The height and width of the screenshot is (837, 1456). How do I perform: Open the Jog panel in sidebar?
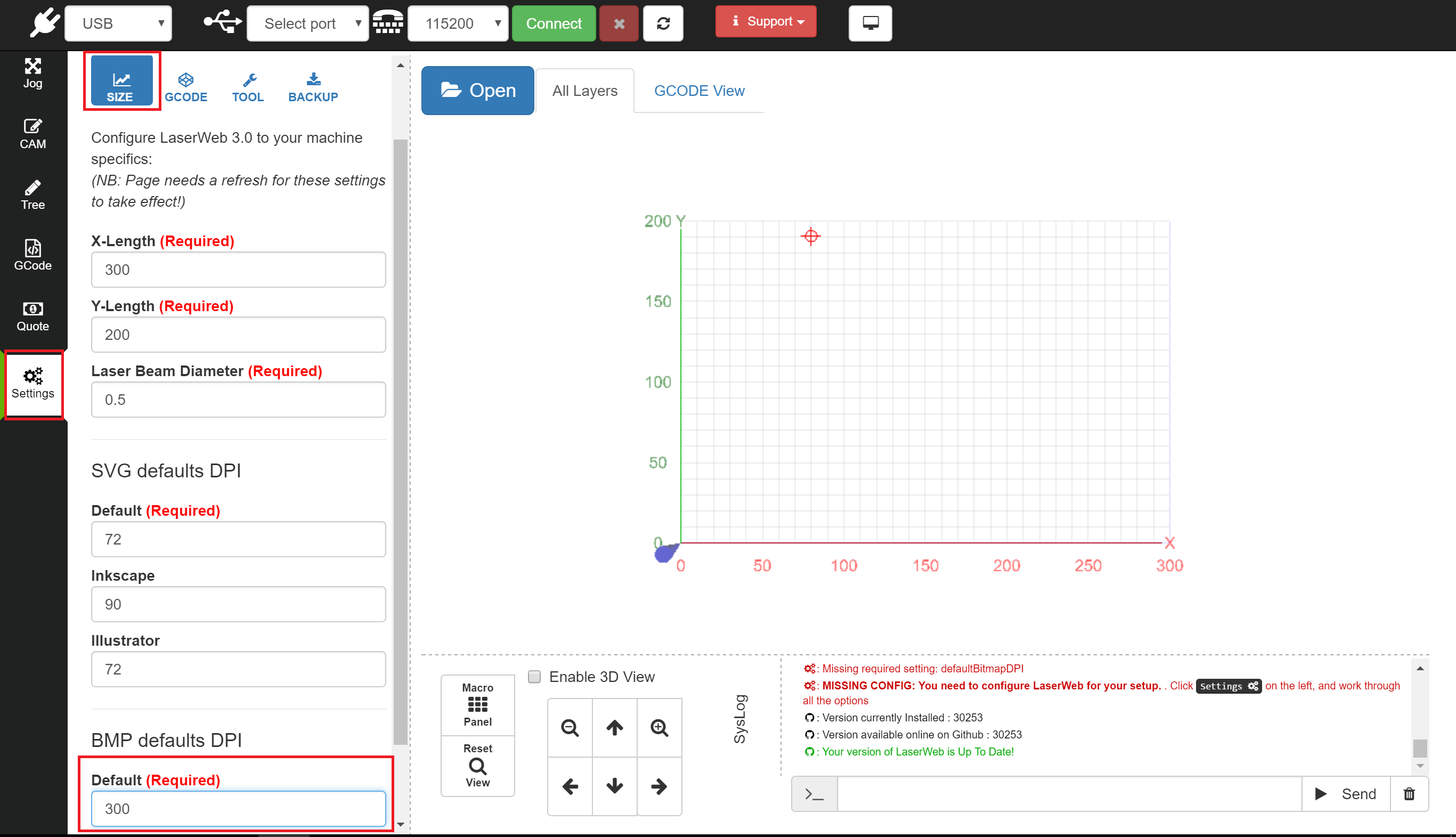pyautogui.click(x=33, y=74)
